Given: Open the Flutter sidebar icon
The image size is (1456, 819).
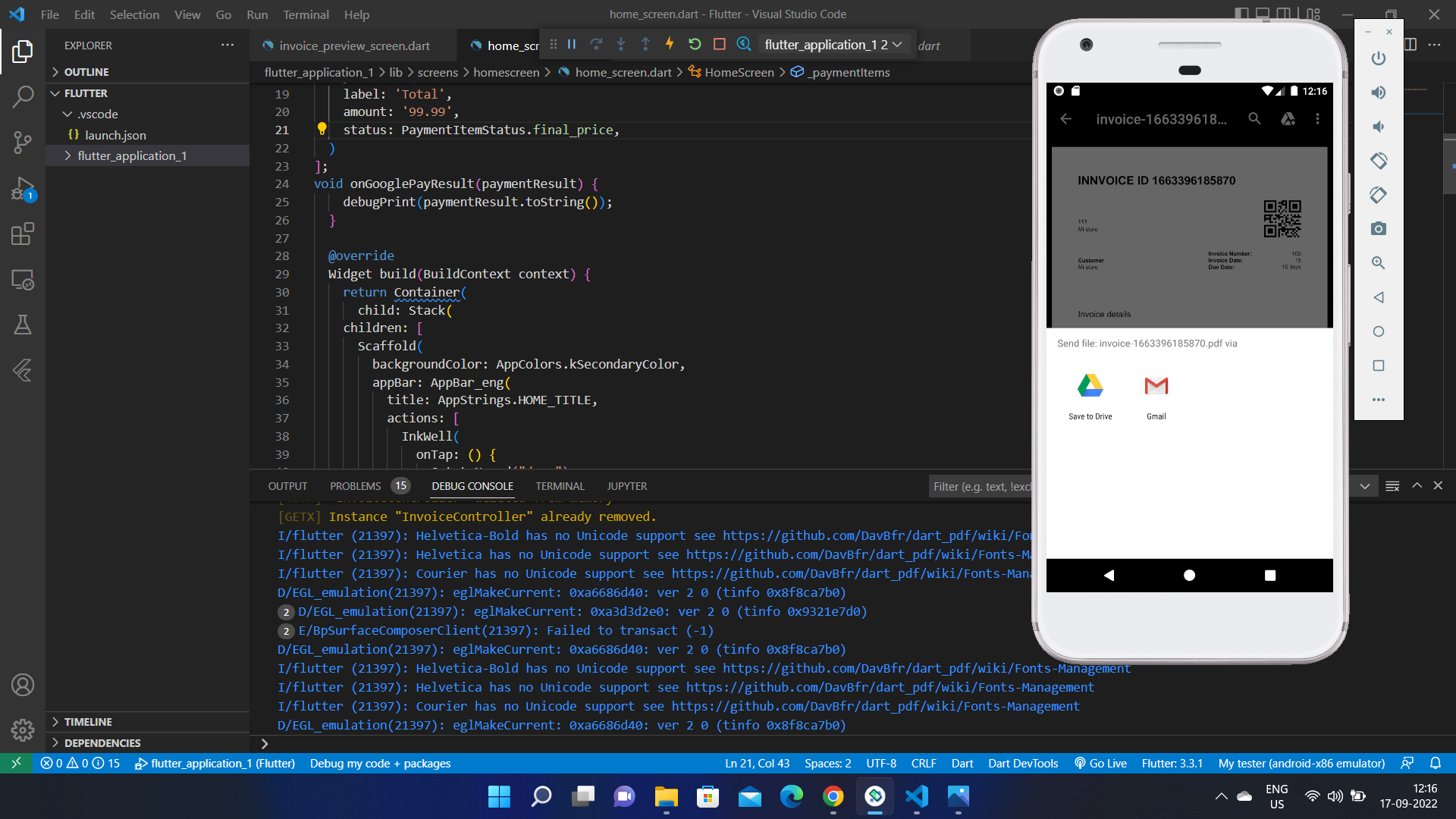Looking at the screenshot, I should [x=23, y=370].
